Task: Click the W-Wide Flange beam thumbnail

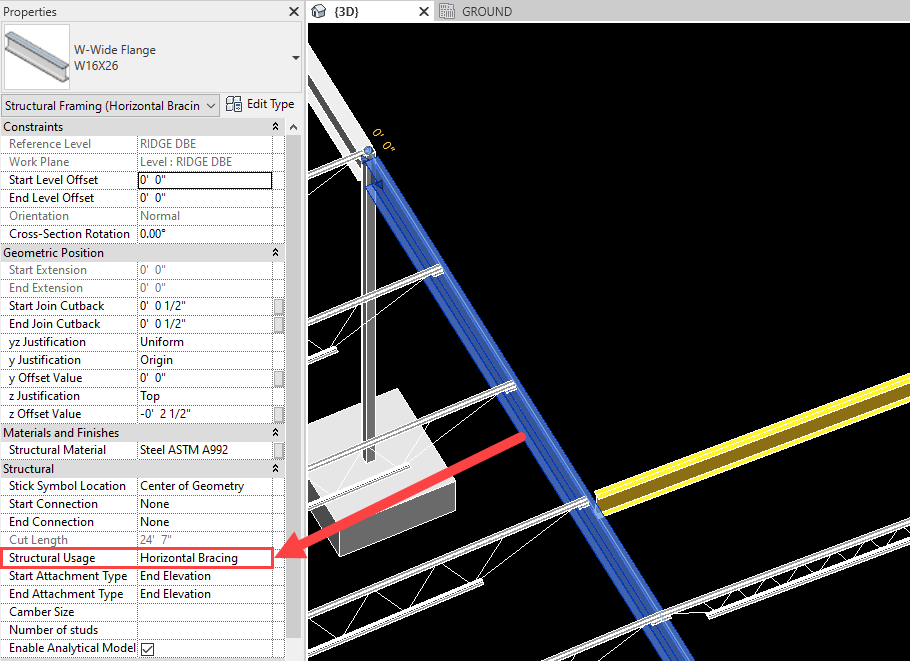Action: [36, 58]
